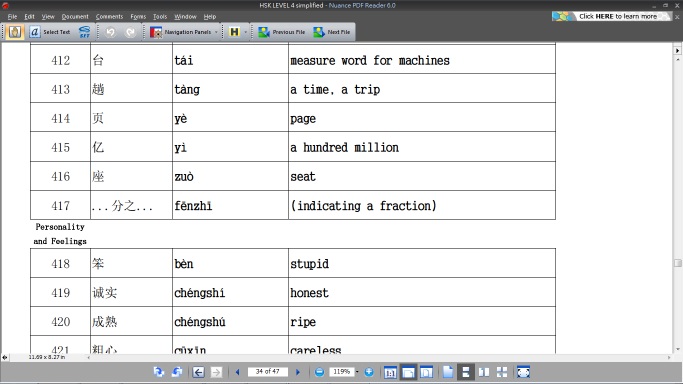
Task: Open the Help menu
Action: click(210, 17)
